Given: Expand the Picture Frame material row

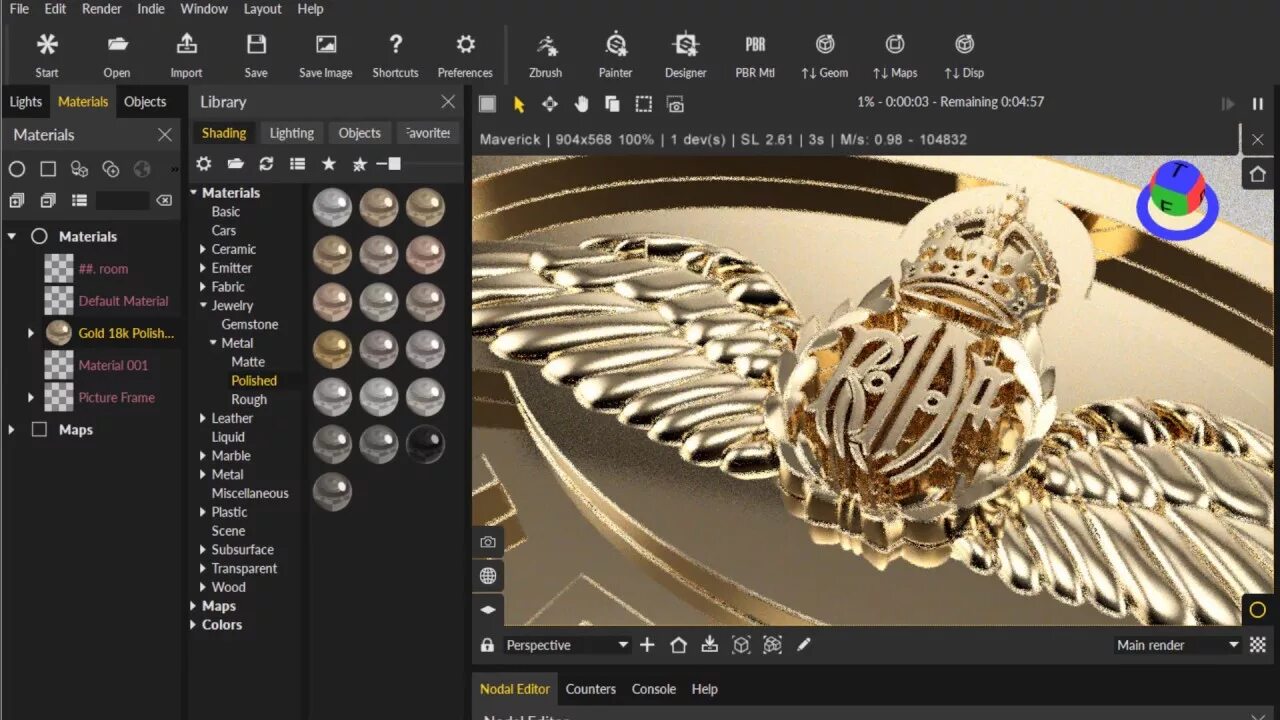Looking at the screenshot, I should 31,398.
